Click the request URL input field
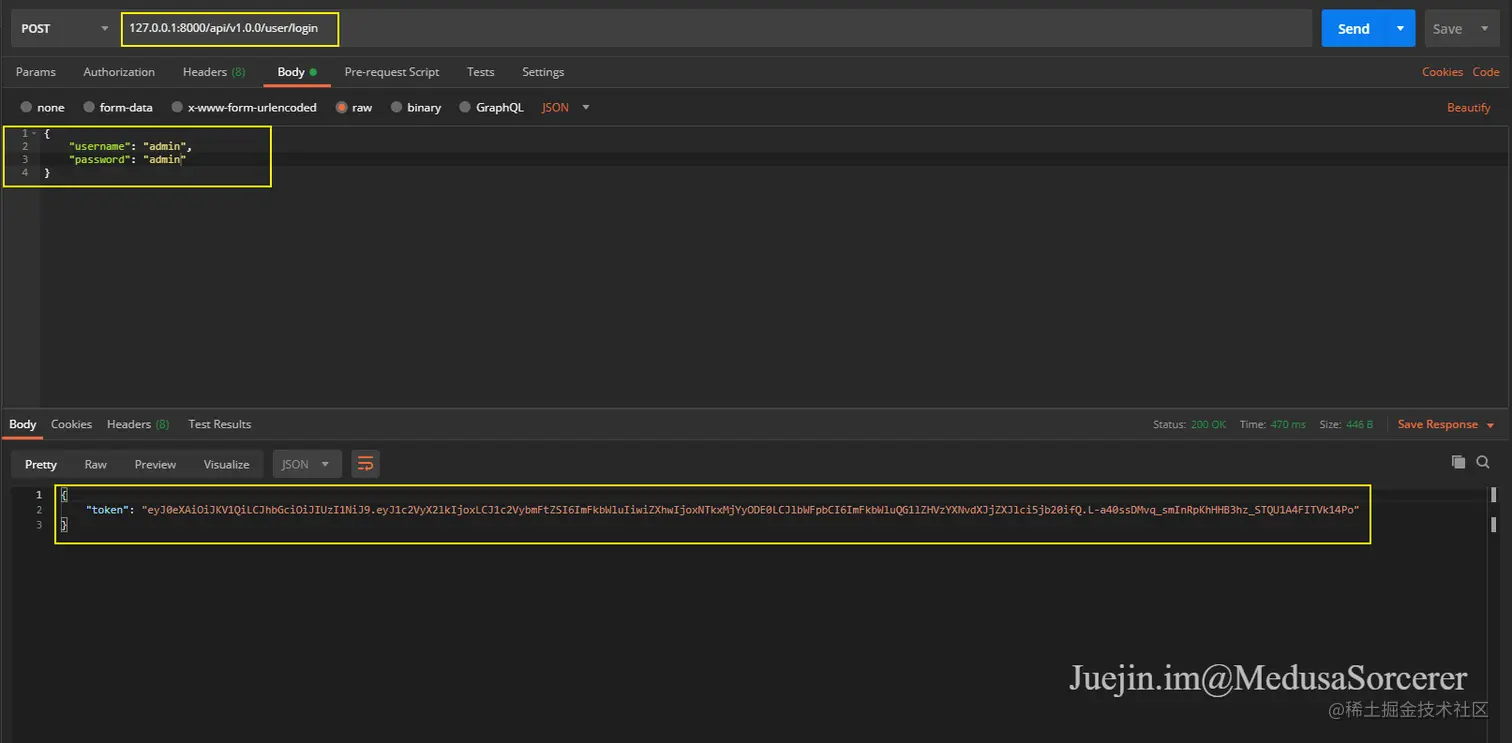Image resolution: width=1512 pixels, height=743 pixels. [716, 29]
